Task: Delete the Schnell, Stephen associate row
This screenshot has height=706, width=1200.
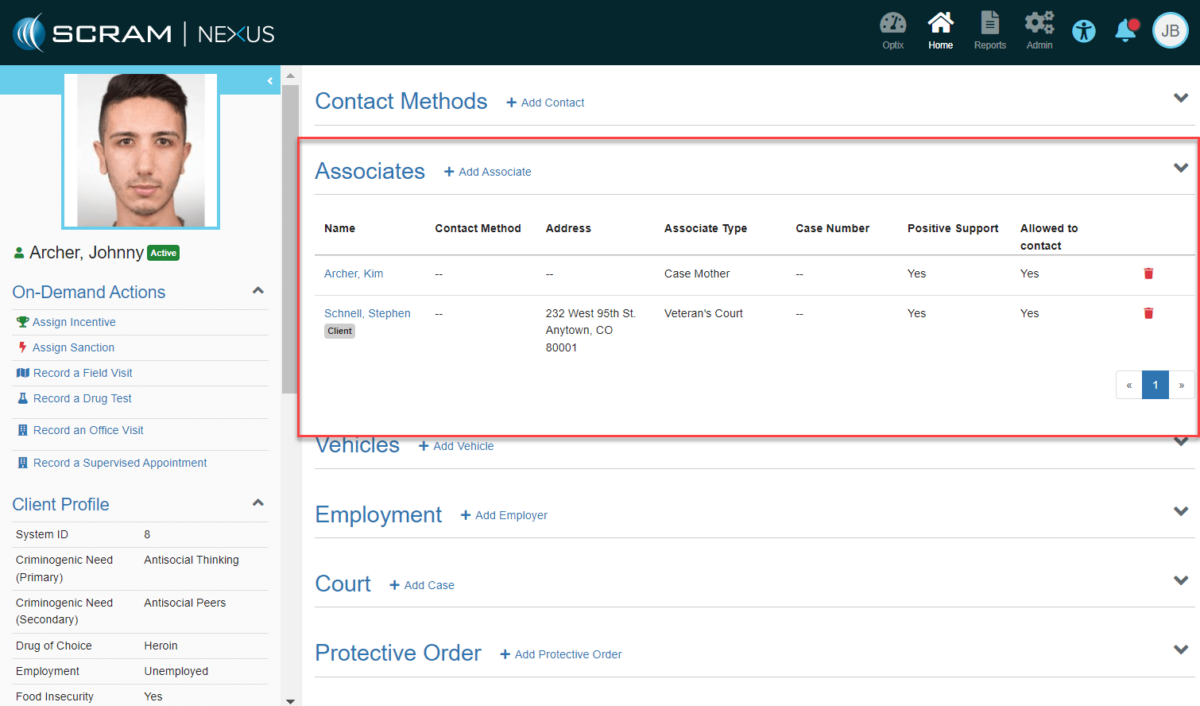Action: point(1148,313)
